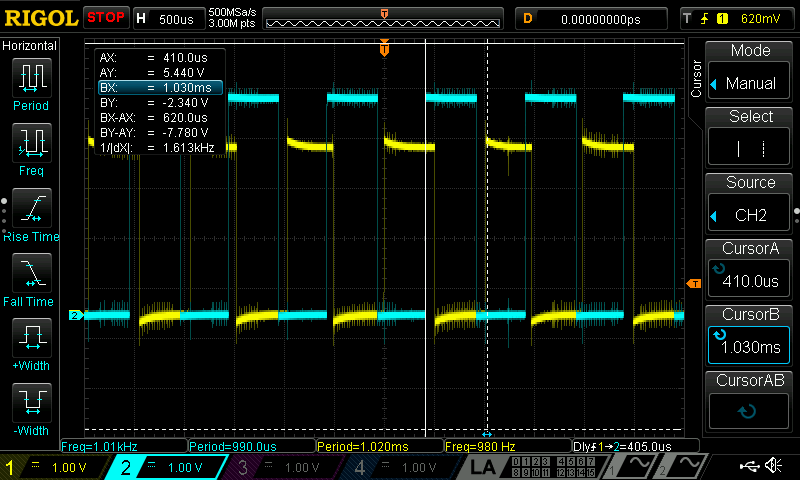This screenshot has height=480, width=800.
Task: Choose the Rise Time measurement icon
Action: point(32,212)
